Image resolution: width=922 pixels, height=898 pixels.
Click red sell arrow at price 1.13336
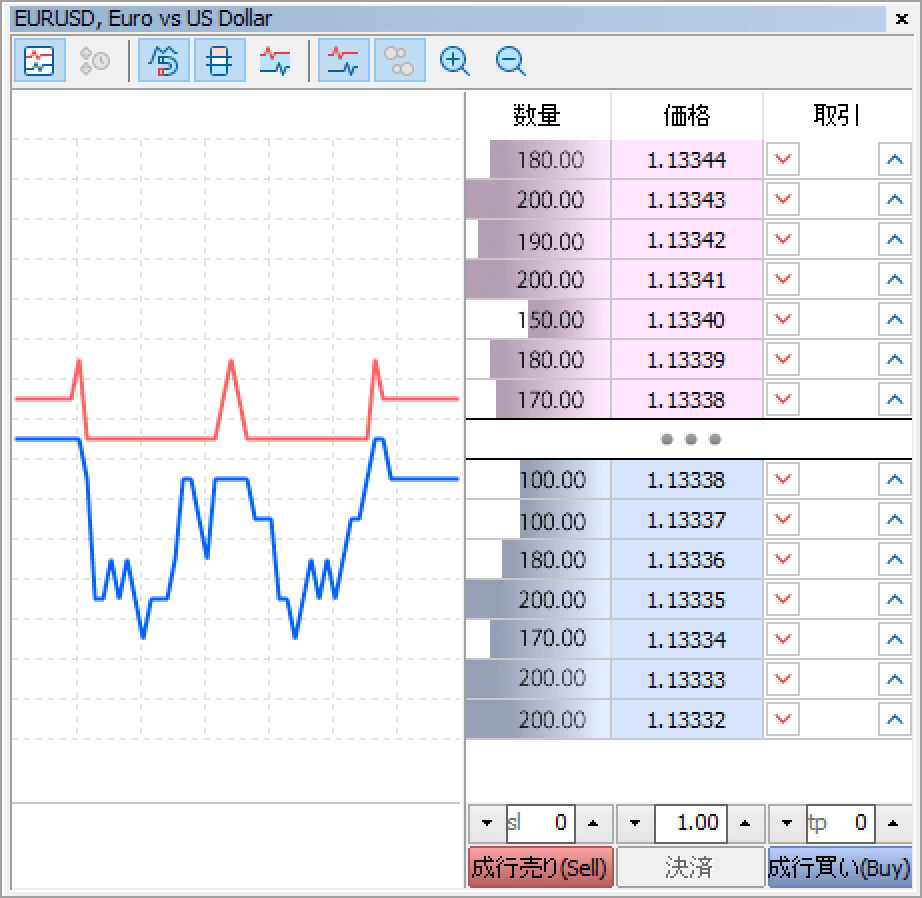pyautogui.click(x=783, y=559)
